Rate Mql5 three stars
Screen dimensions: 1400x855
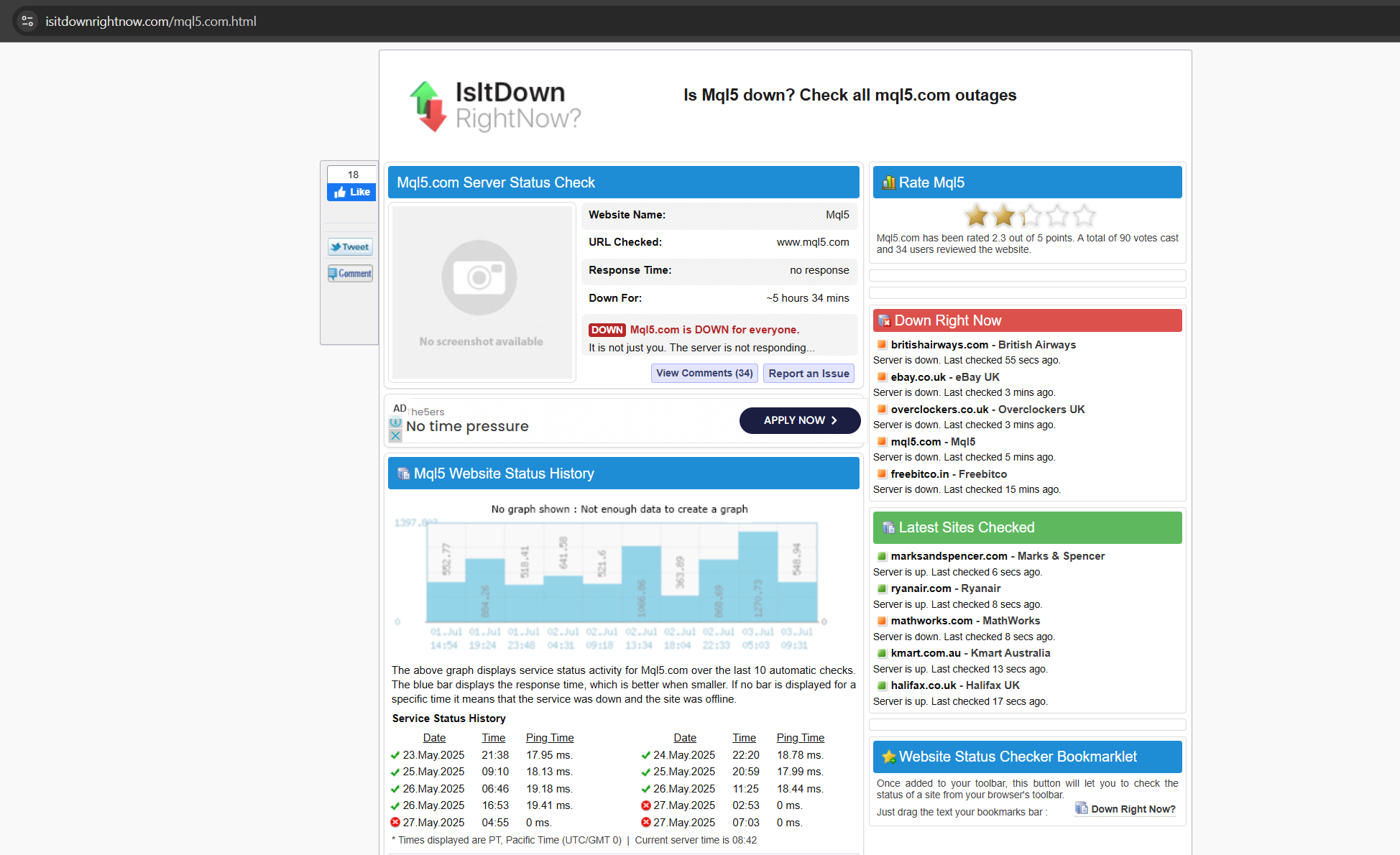tap(1030, 215)
